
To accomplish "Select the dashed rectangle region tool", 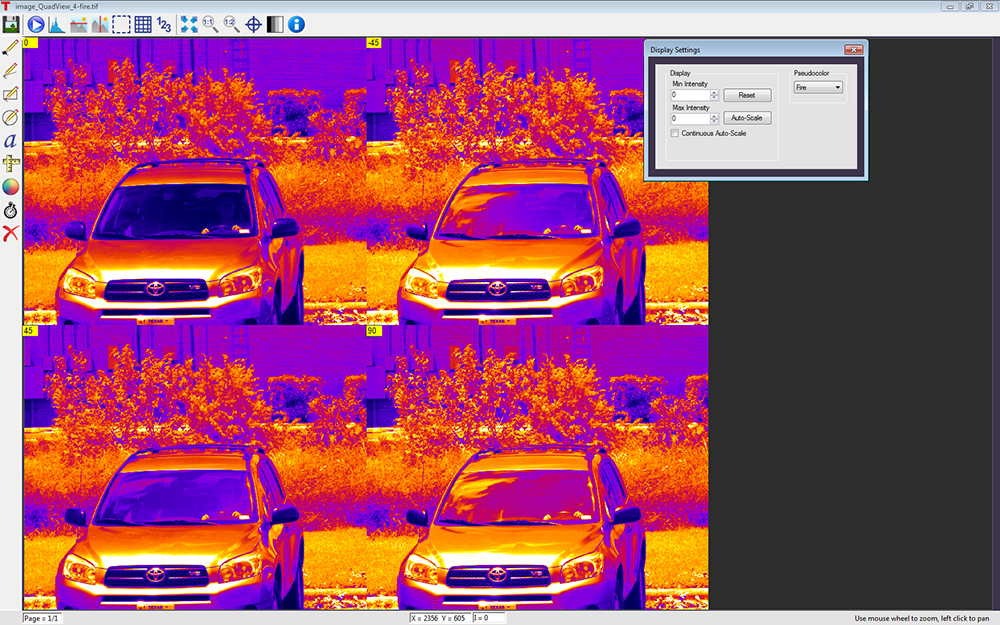I will pos(121,24).
